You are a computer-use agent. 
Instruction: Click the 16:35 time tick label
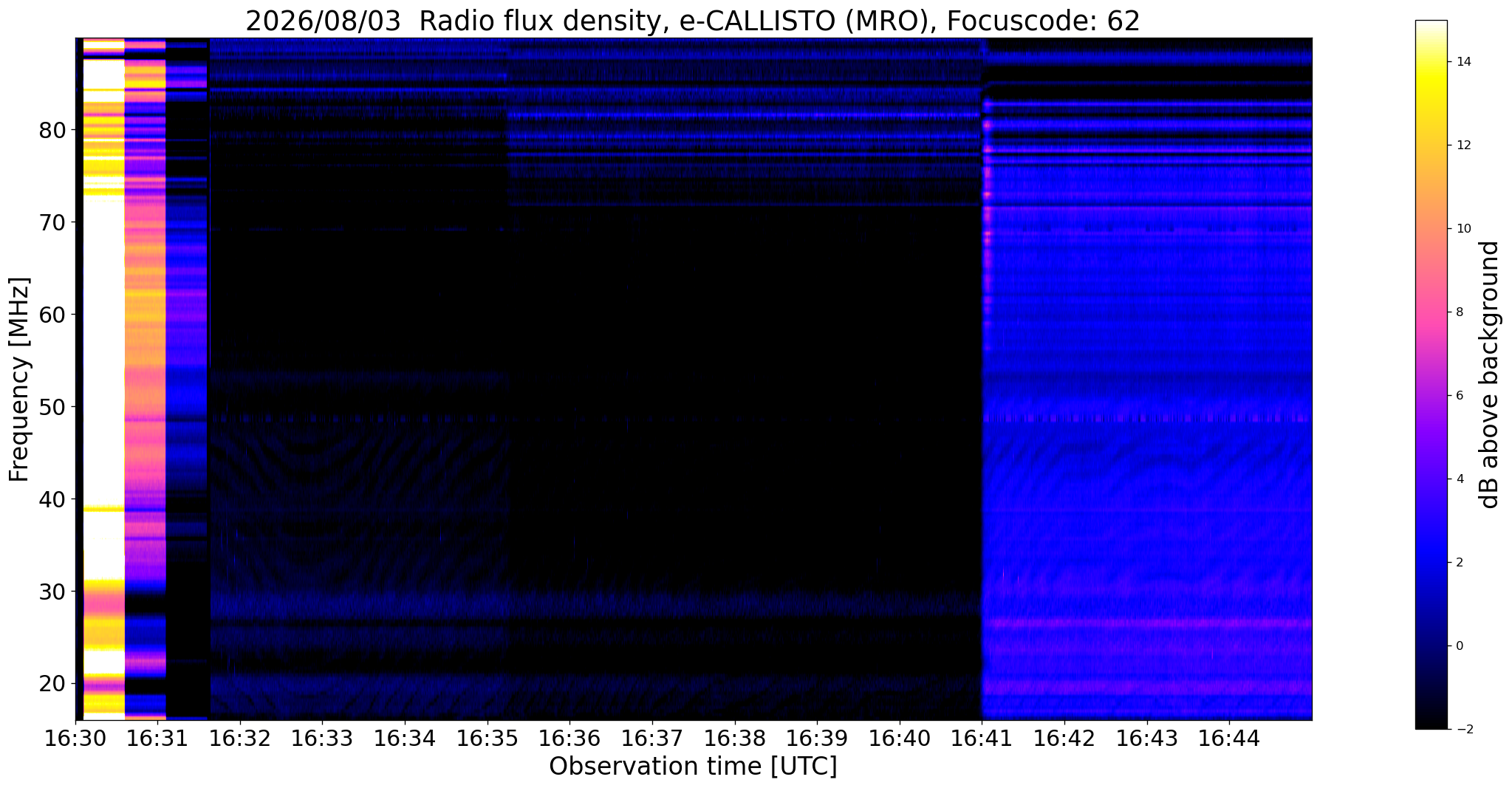point(488,739)
